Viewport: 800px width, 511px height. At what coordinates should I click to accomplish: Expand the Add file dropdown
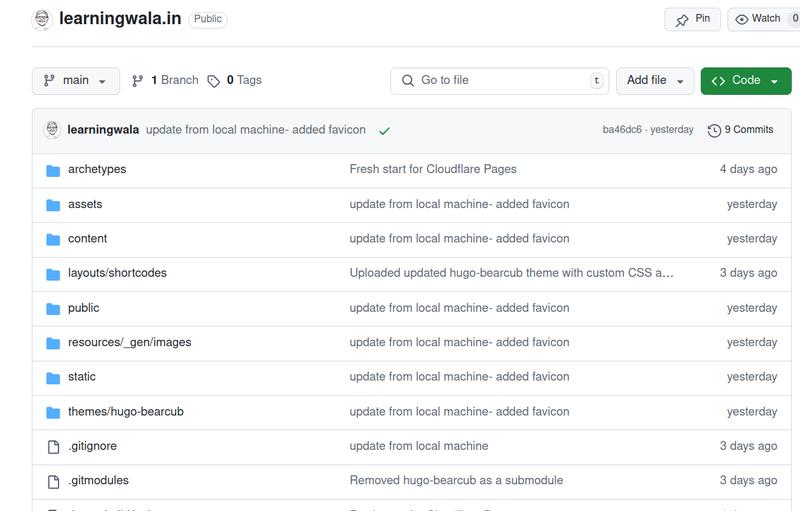click(655, 81)
